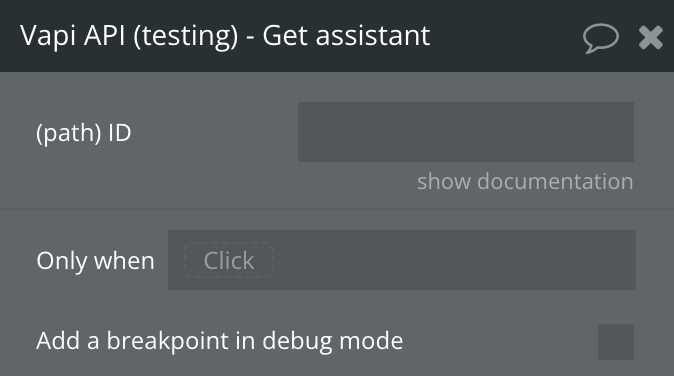Close the Get assistant property panel
The height and width of the screenshot is (376, 674).
651,37
